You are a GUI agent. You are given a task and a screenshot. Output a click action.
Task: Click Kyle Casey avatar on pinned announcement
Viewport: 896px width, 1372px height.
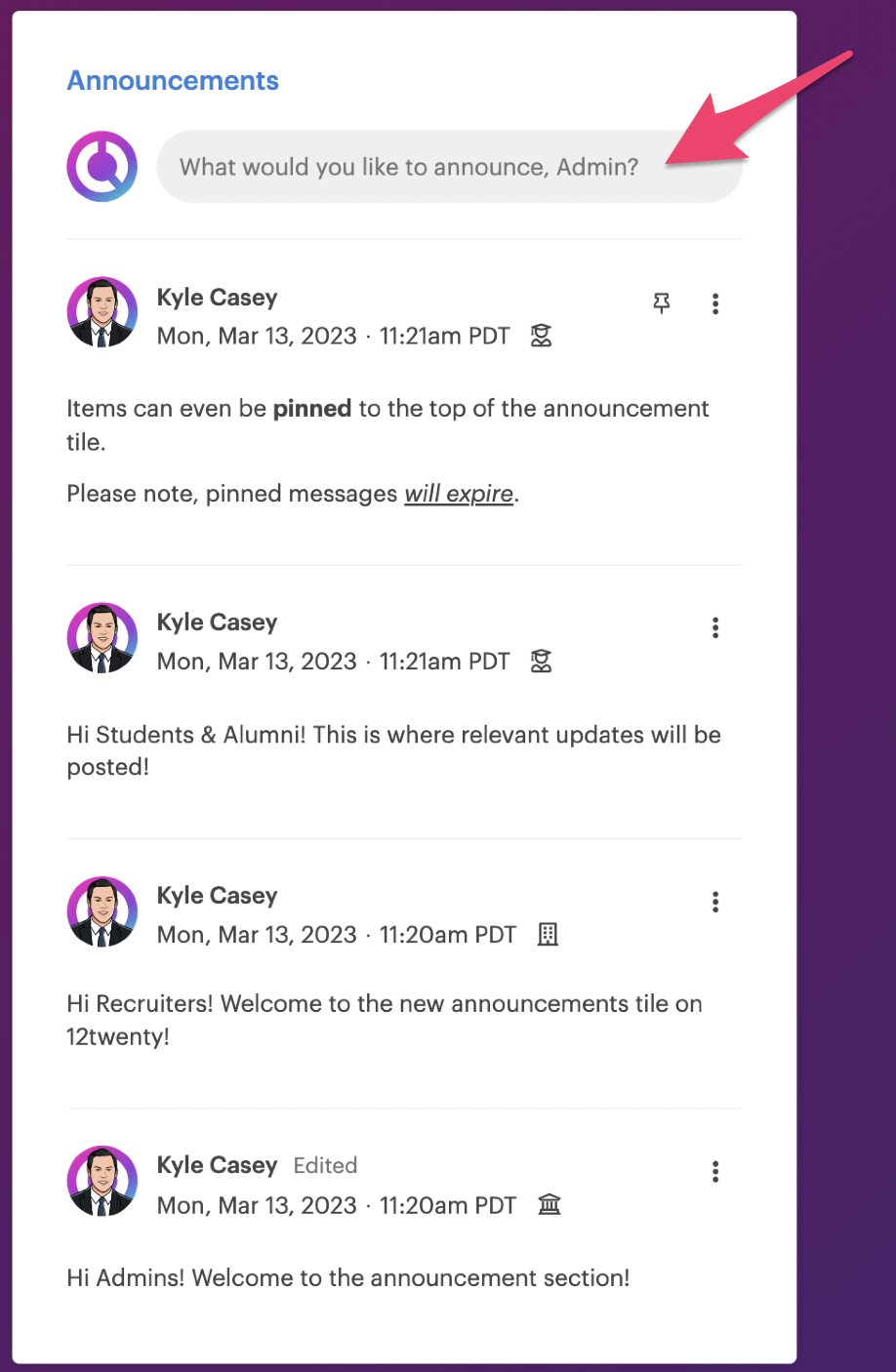(x=102, y=312)
